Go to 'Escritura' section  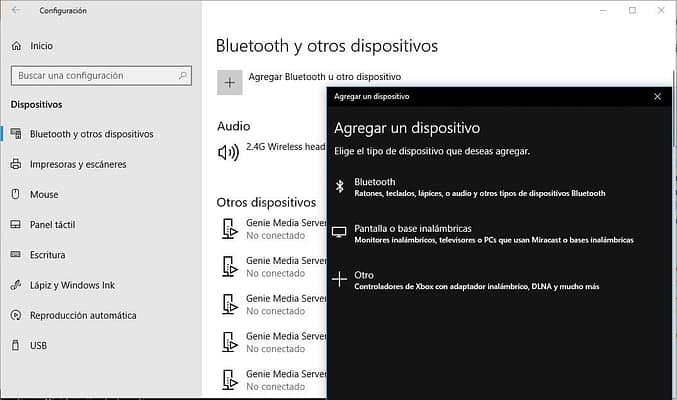[47, 255]
